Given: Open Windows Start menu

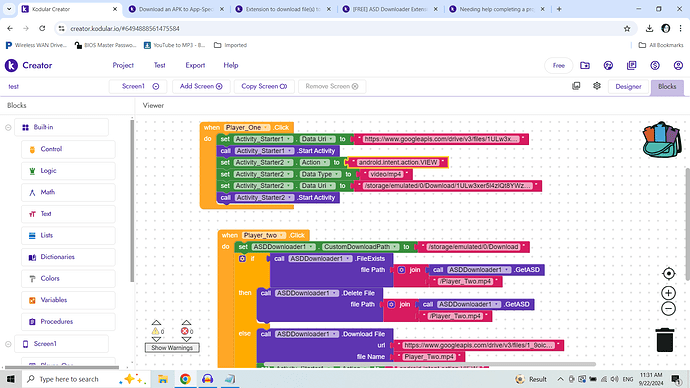Looking at the screenshot, I should click(x=10, y=379).
